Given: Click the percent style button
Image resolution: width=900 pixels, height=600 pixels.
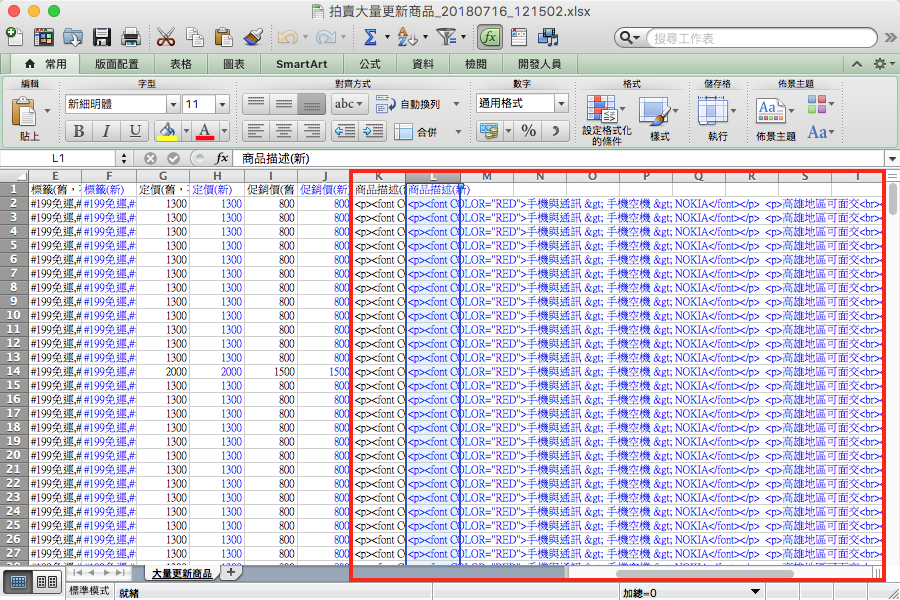Looking at the screenshot, I should (529, 131).
